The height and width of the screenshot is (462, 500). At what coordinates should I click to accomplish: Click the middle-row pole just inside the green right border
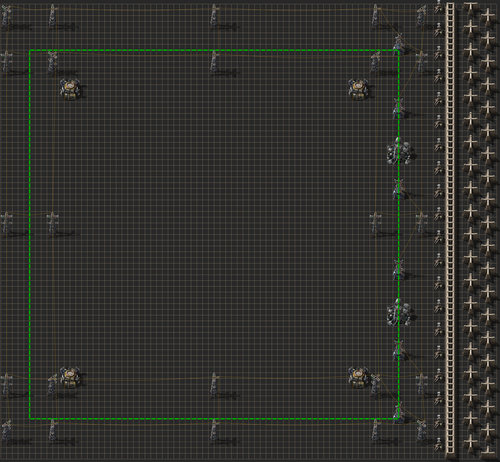[375, 224]
